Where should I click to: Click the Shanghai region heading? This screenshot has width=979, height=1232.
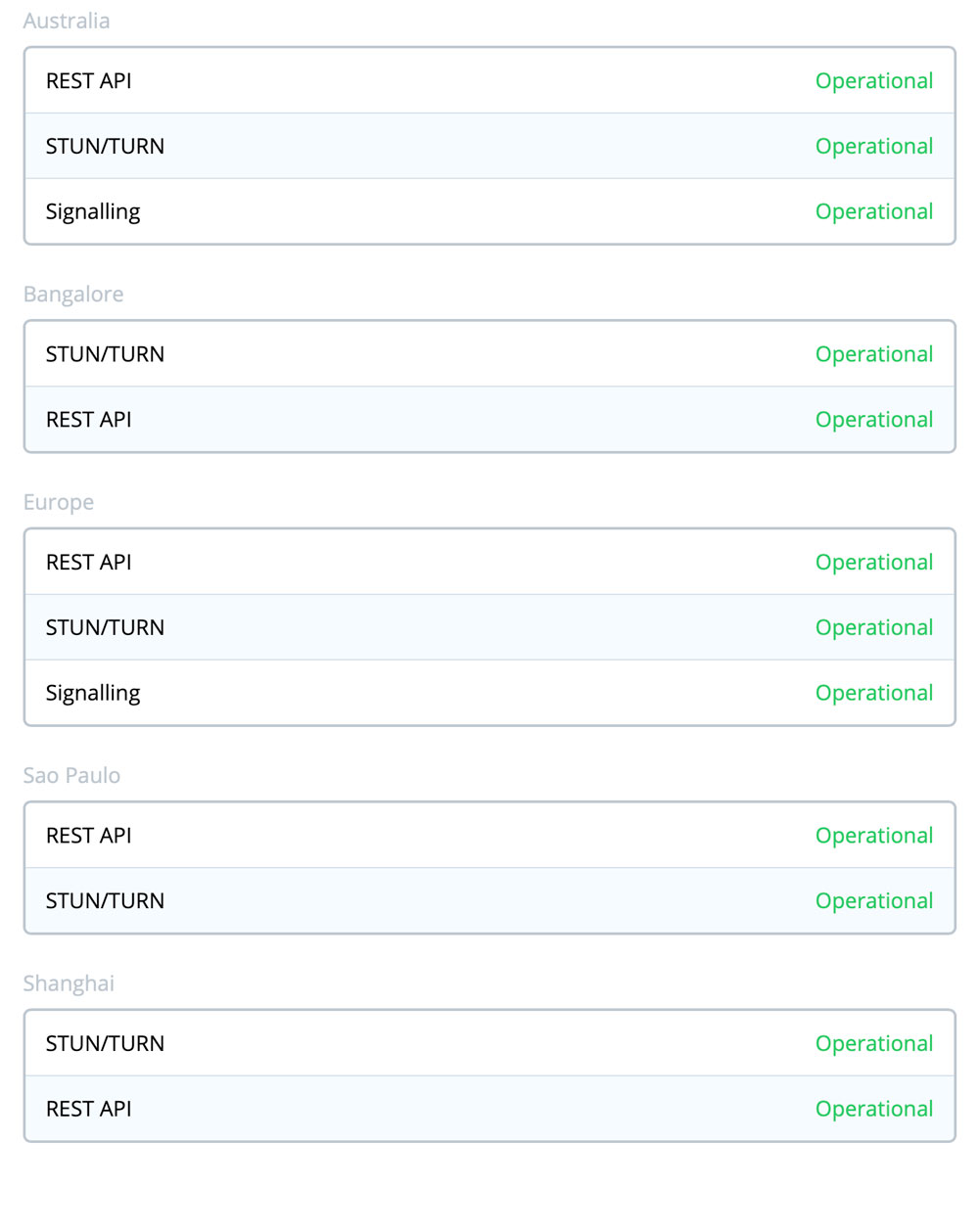[69, 983]
